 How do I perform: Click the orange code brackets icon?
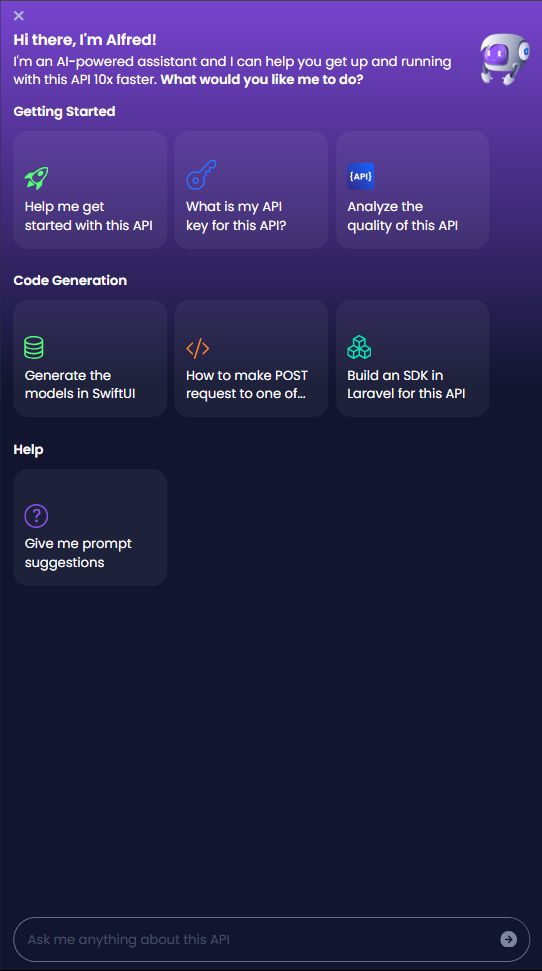(198, 349)
